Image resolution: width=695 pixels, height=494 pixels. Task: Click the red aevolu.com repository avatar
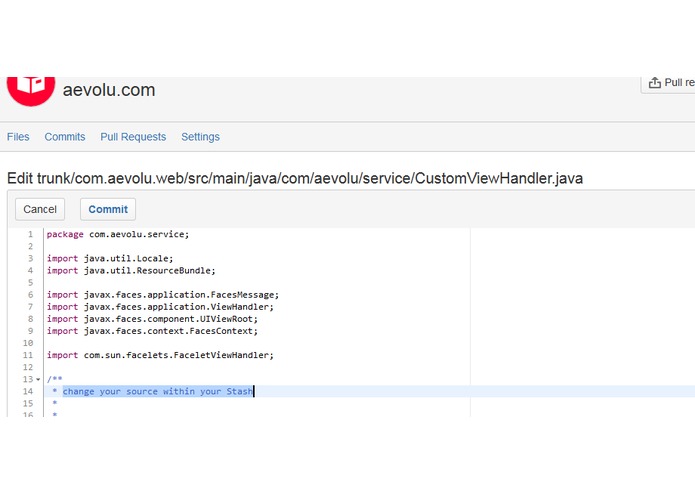[x=31, y=91]
